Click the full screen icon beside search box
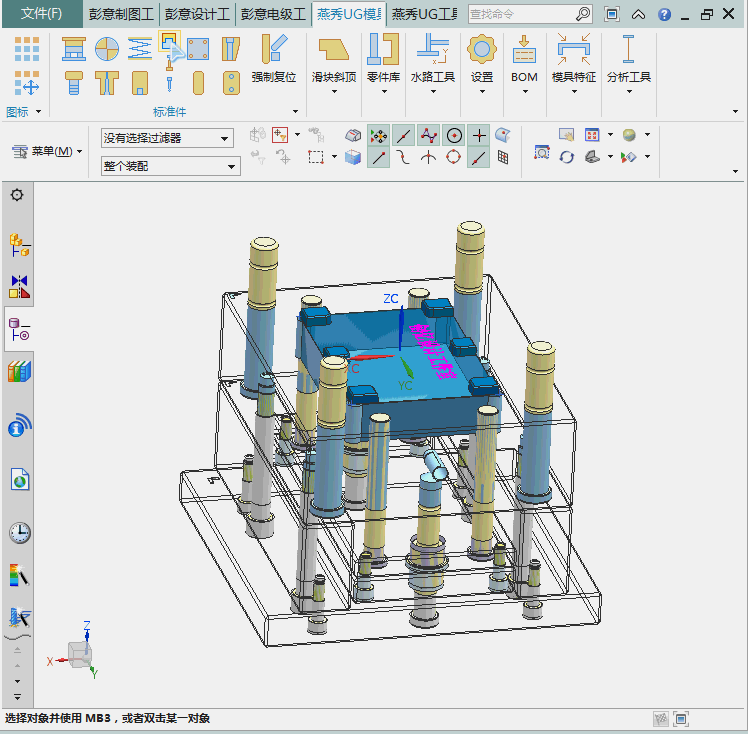Viewport: 748px width, 734px height. pos(612,14)
